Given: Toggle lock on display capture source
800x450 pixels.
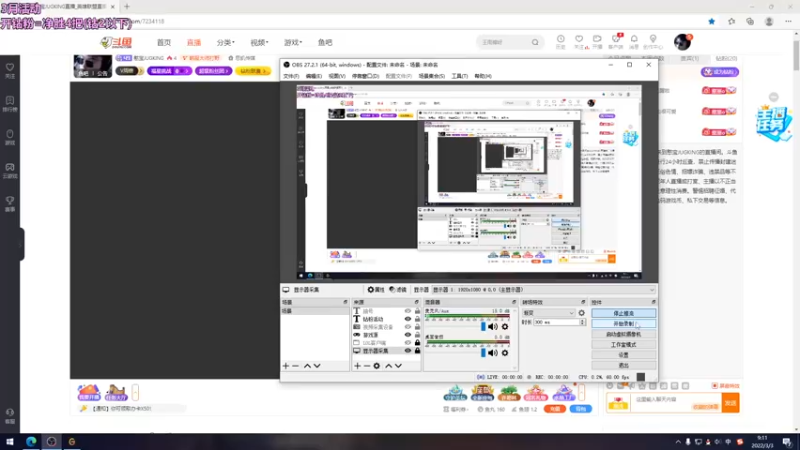Looking at the screenshot, I should 417,351.
